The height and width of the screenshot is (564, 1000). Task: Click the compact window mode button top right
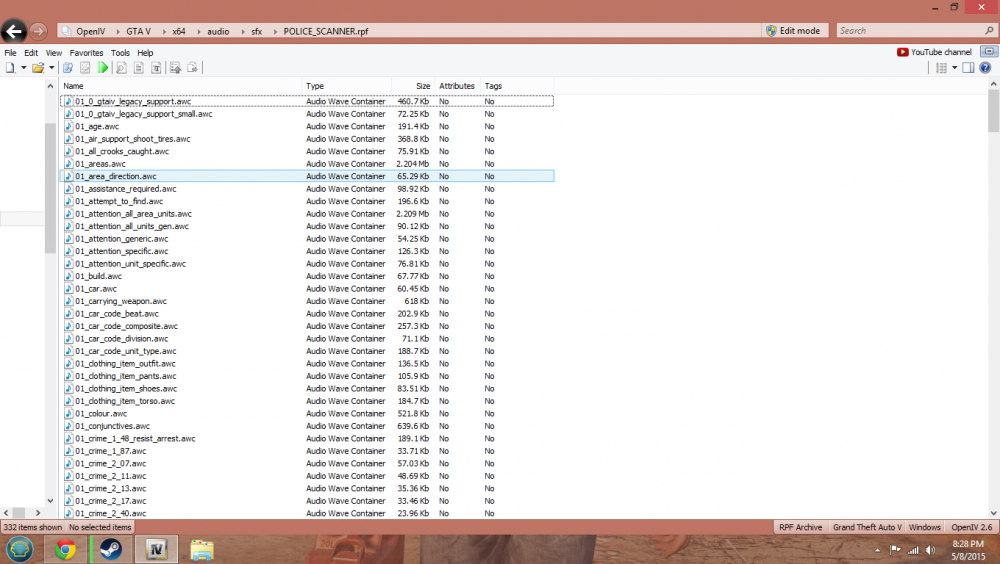(989, 52)
